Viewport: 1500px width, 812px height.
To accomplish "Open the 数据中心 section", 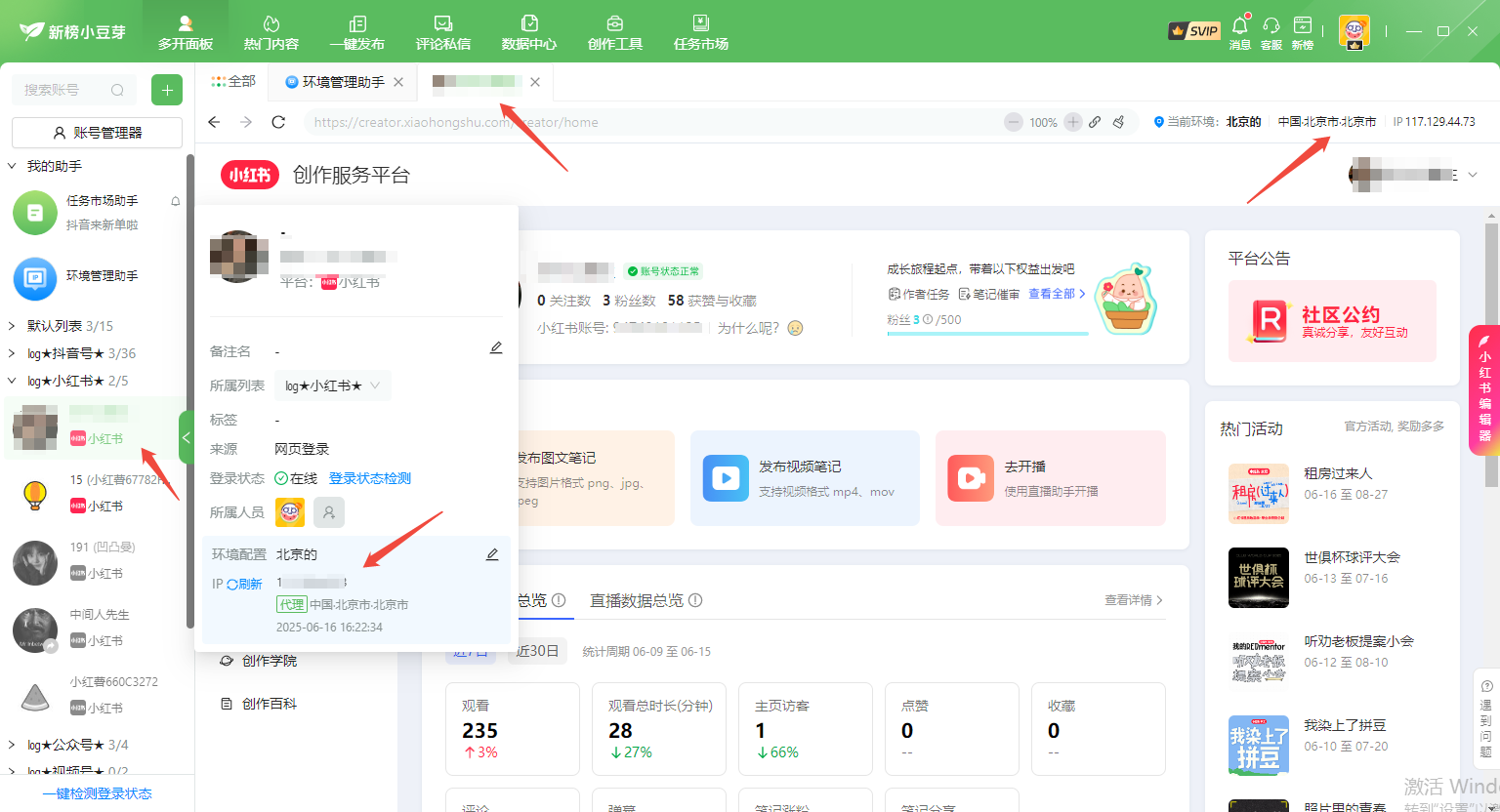I will (529, 32).
